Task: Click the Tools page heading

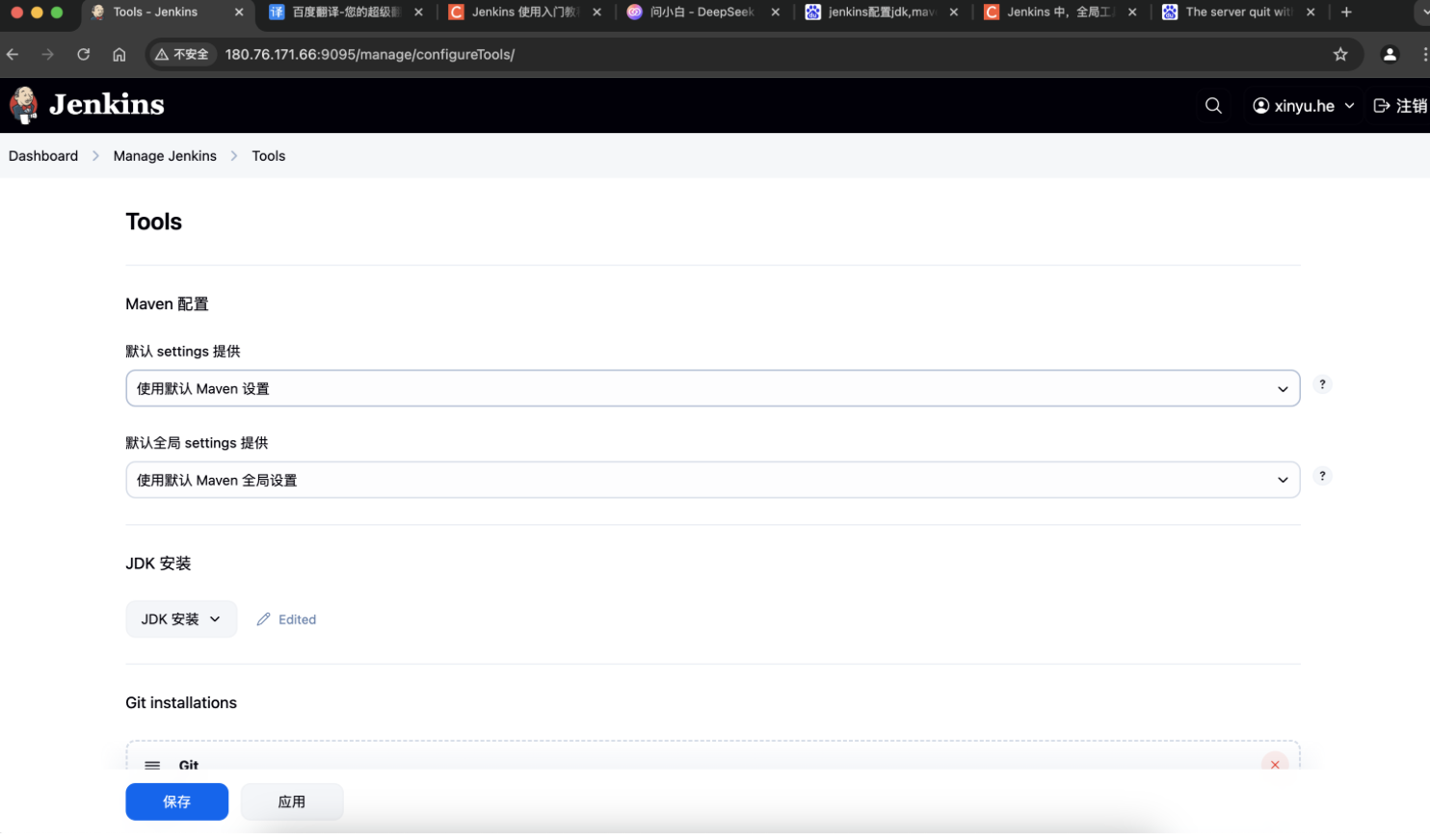Action: [154, 222]
